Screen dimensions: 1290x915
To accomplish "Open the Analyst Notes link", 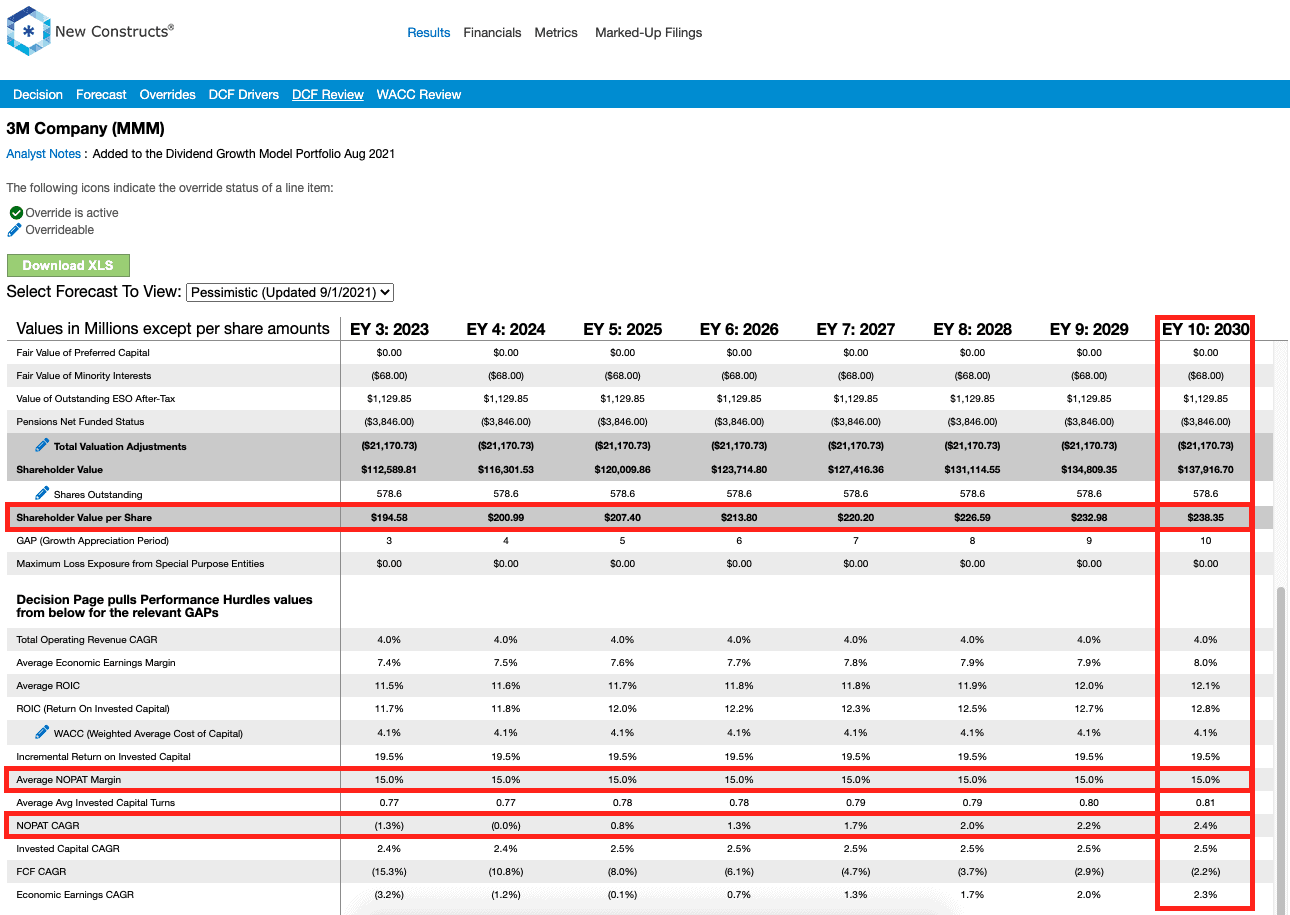I will (44, 154).
